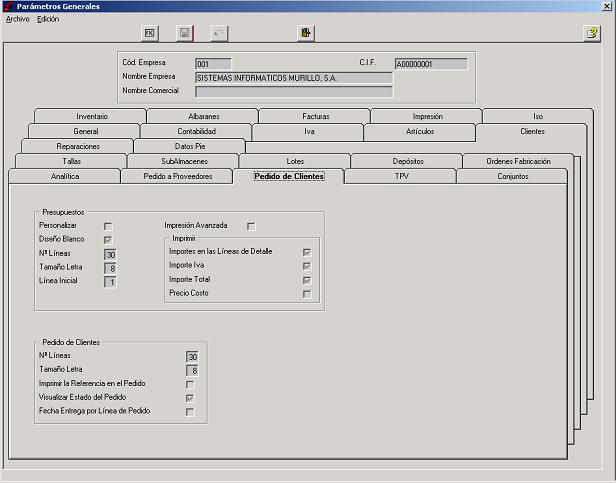The height and width of the screenshot is (483, 616).
Task: Click Pedido de Clientes Nº Líneas field
Action: pos(192,356)
